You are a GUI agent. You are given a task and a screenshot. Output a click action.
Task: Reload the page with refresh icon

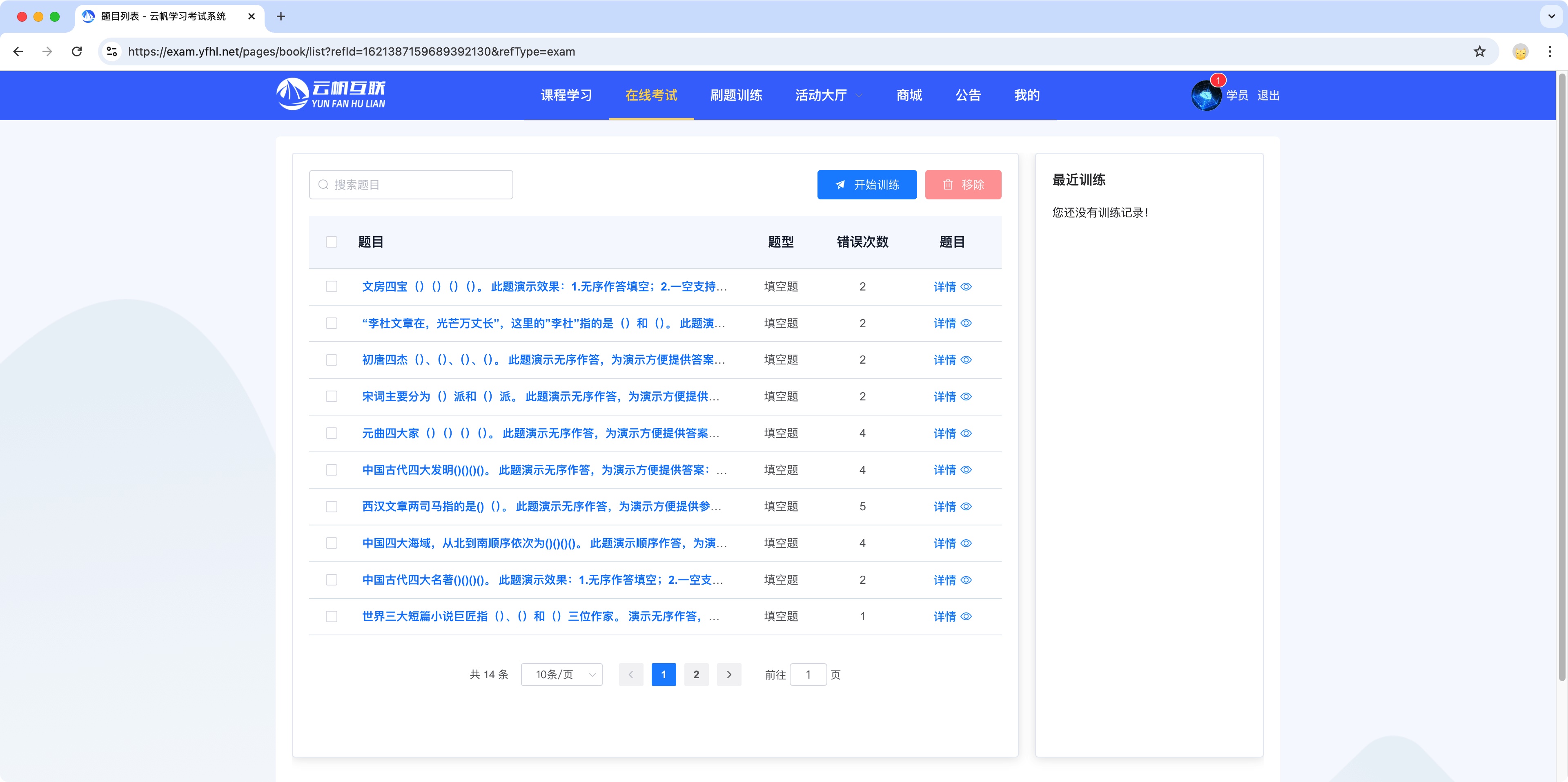[x=77, y=52]
